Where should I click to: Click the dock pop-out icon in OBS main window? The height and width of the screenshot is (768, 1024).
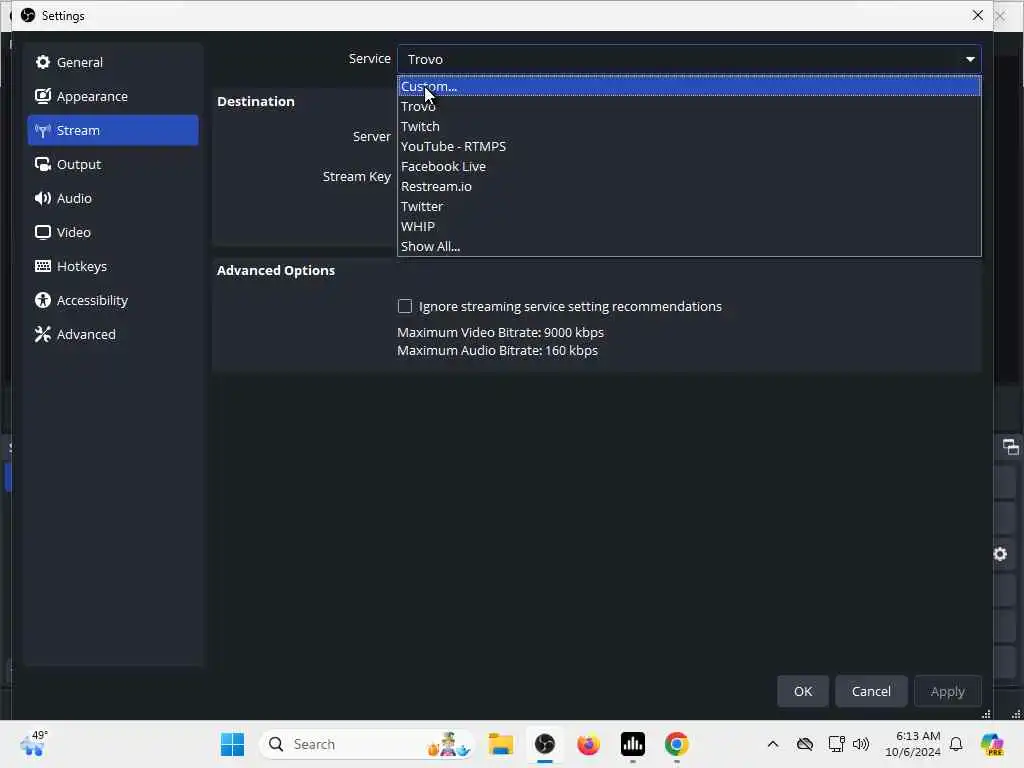pos(1010,447)
